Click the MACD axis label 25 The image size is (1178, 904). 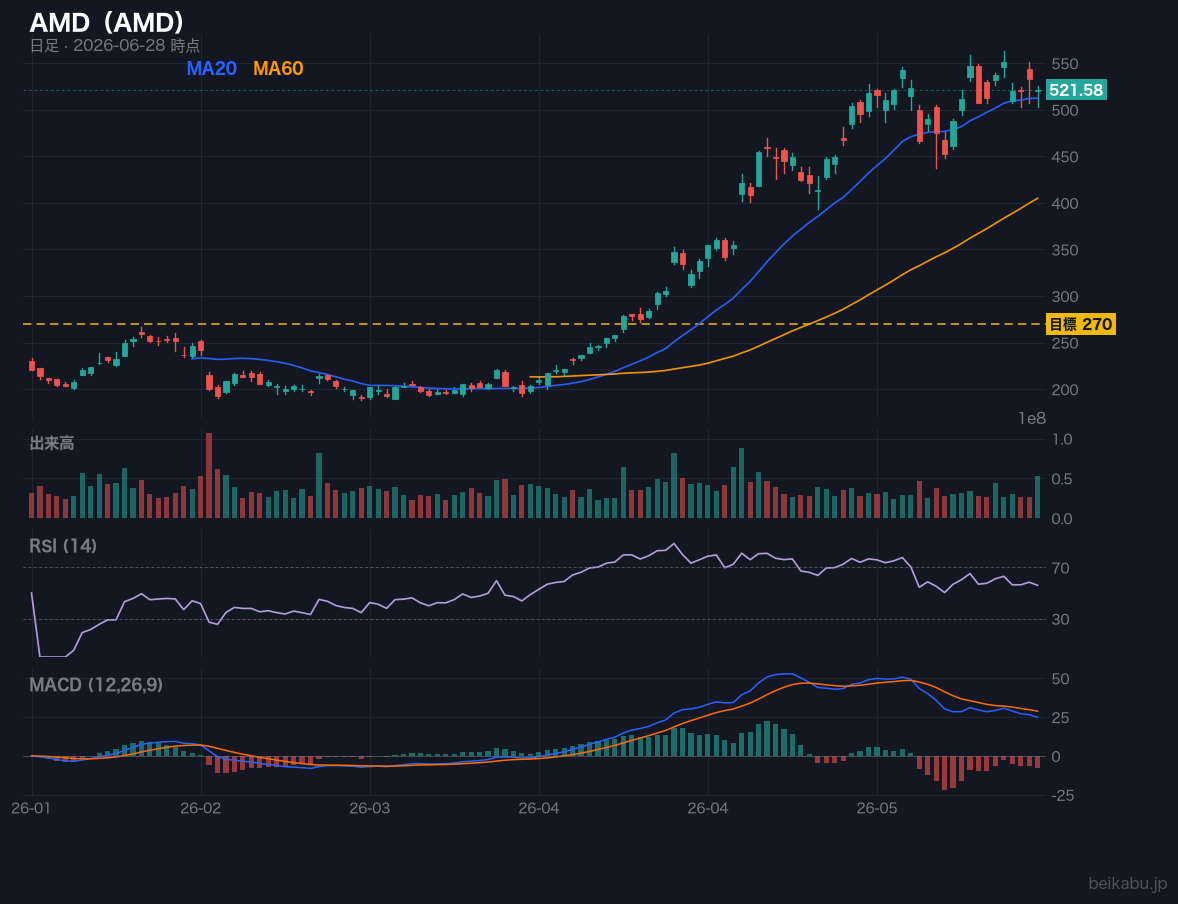coord(1060,718)
